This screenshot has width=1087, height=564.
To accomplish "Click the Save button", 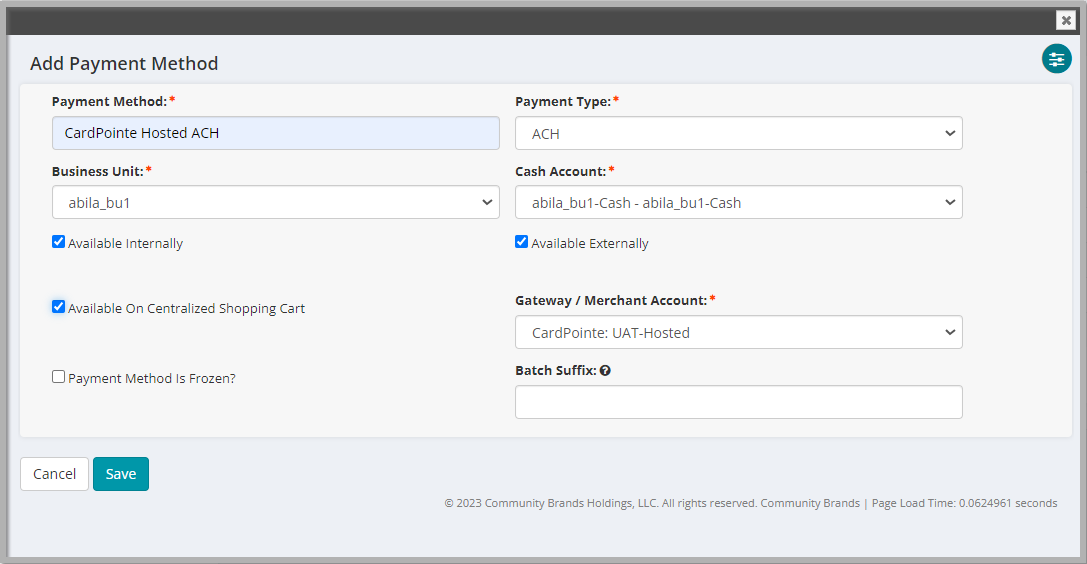I will 121,474.
